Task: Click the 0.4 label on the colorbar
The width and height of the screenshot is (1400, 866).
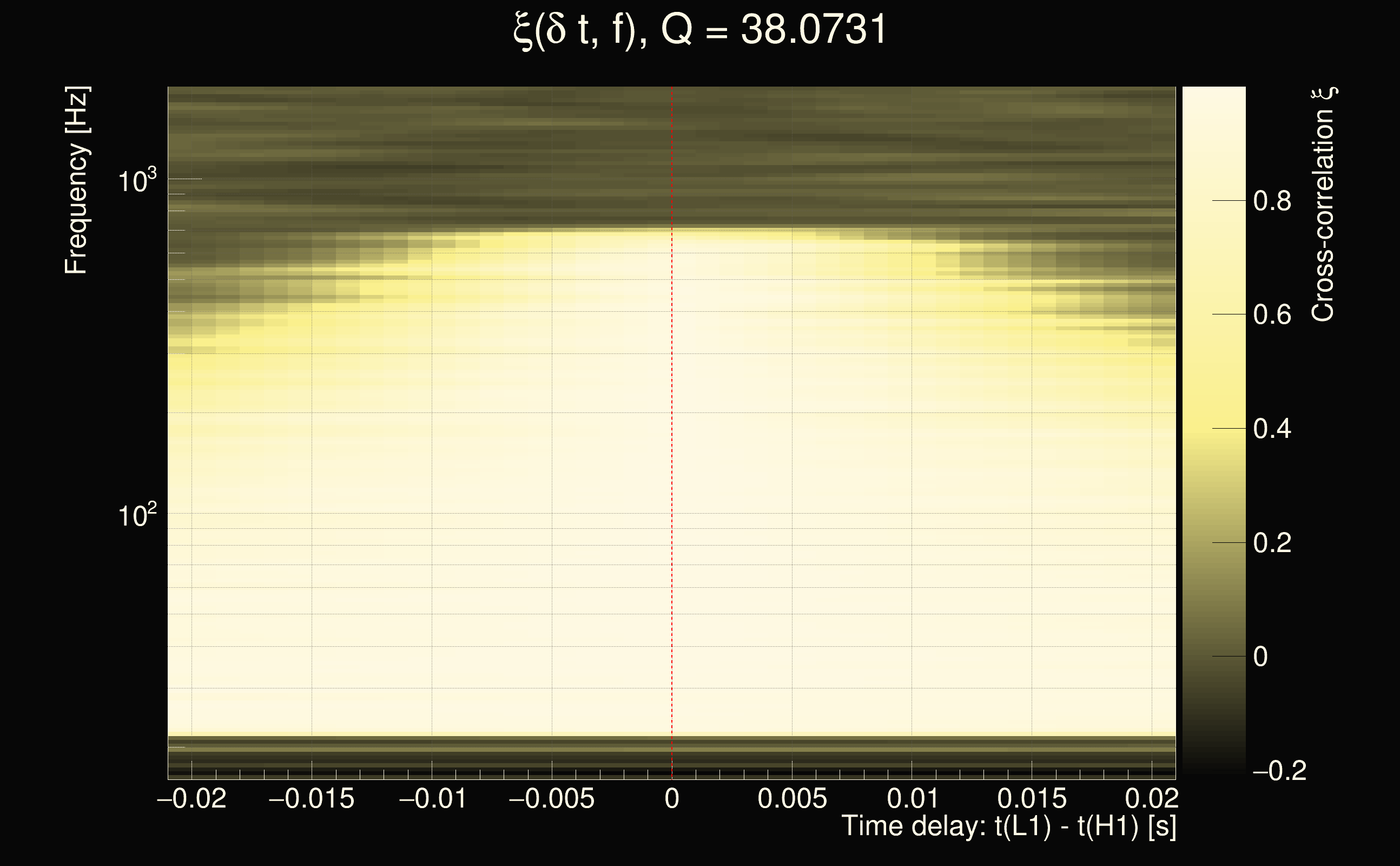Action: coord(1272,429)
